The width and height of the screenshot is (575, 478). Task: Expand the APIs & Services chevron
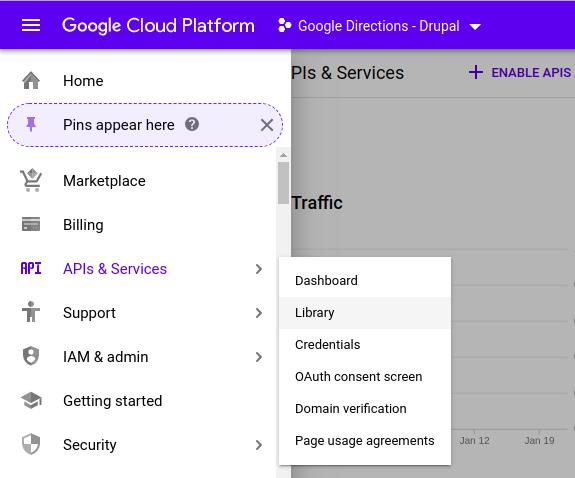tap(259, 269)
